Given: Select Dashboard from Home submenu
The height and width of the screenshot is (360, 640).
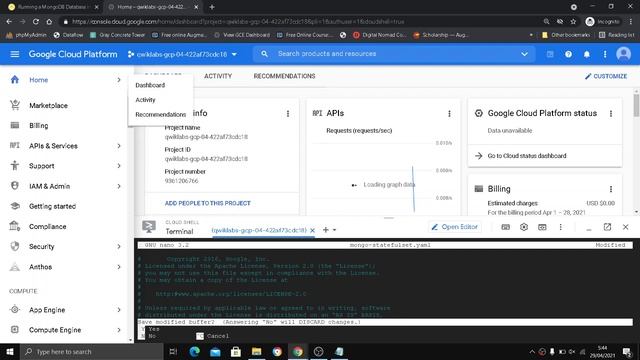Looking at the screenshot, I should tap(150, 85).
